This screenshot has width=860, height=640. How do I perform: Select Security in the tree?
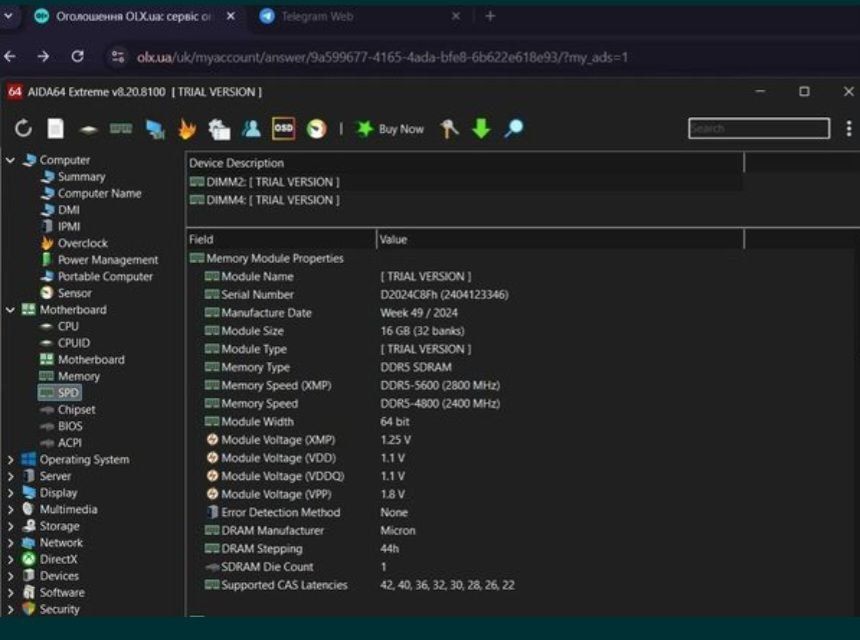(51, 609)
